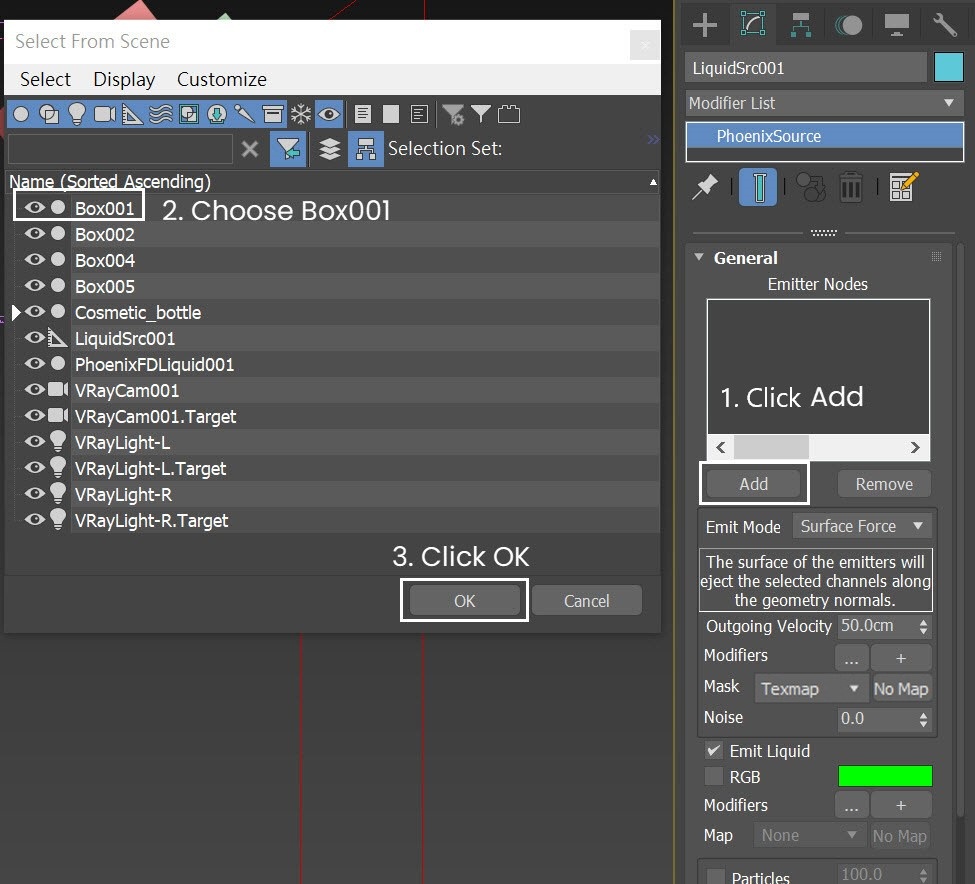Toggle display of bones filter

pyautogui.click(x=244, y=114)
